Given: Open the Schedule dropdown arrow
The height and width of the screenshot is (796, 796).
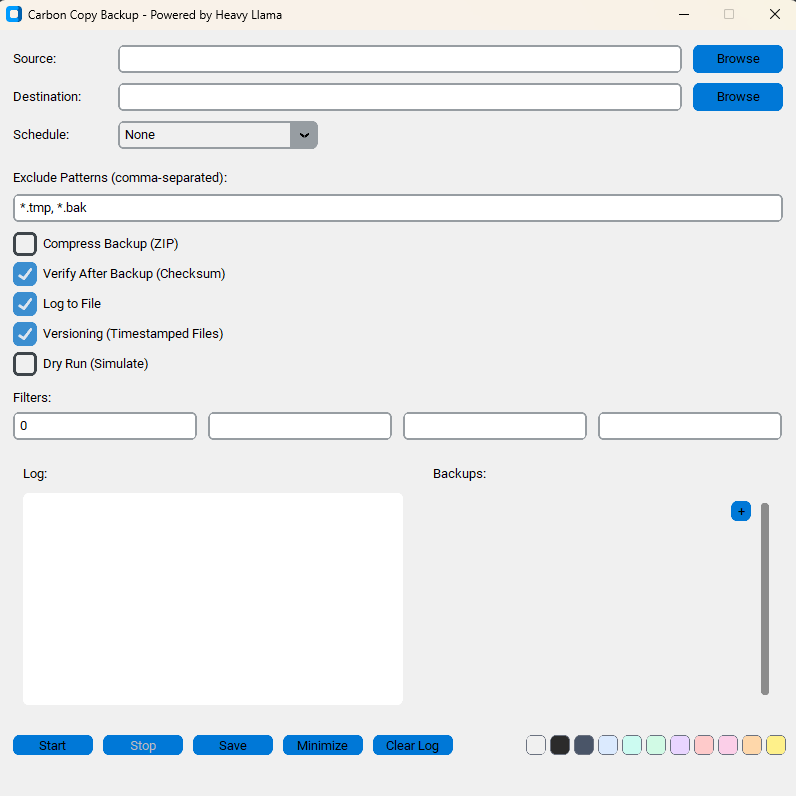Looking at the screenshot, I should click(x=304, y=135).
